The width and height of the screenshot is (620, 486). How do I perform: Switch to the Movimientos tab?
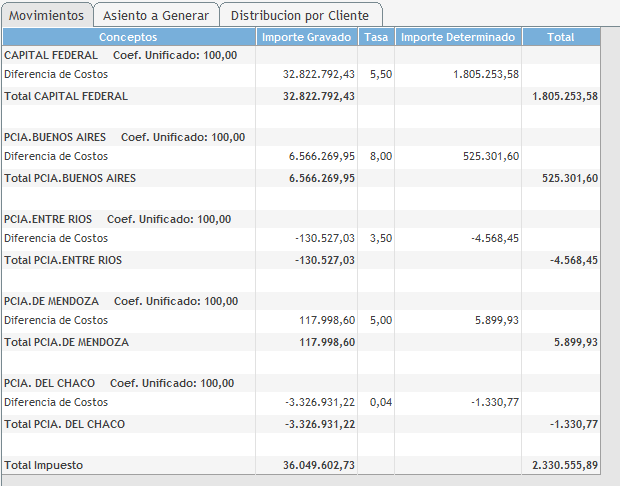coord(47,15)
